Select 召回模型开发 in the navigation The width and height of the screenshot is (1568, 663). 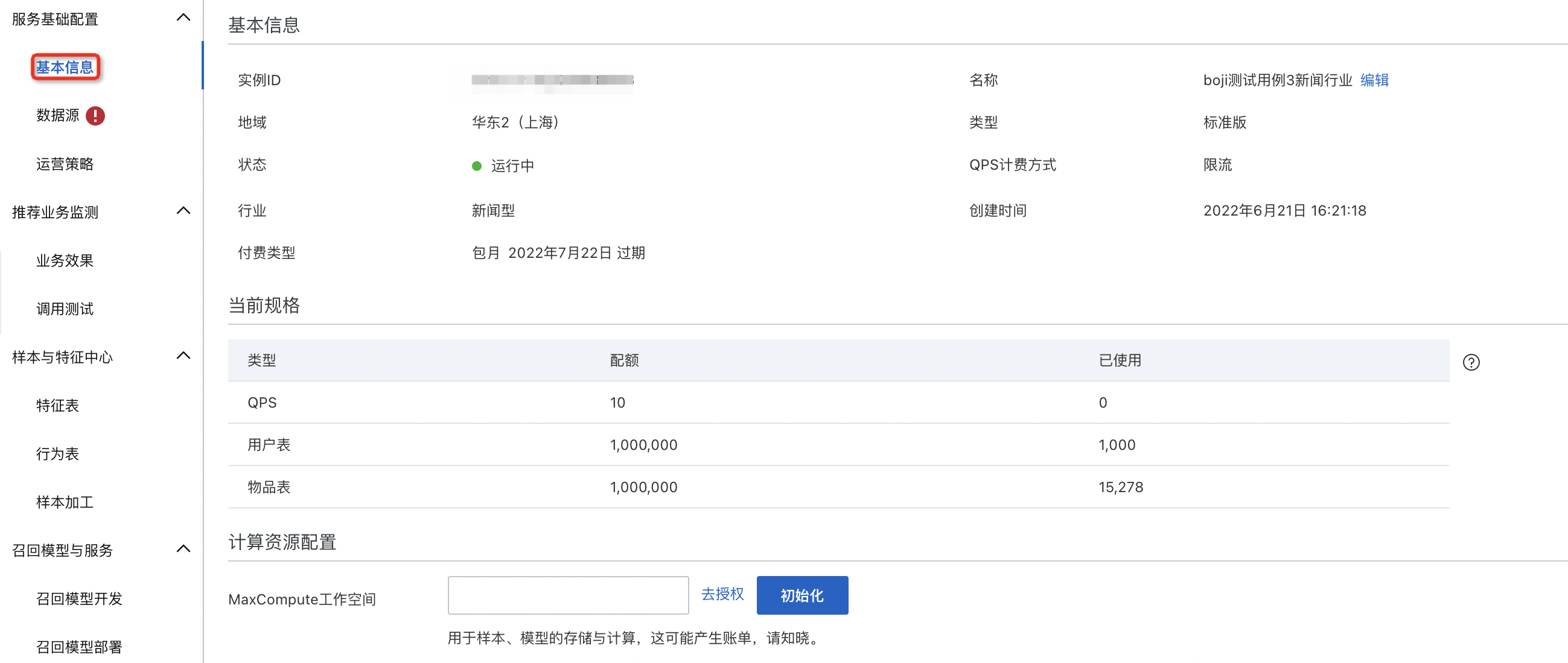pyautogui.click(x=78, y=599)
